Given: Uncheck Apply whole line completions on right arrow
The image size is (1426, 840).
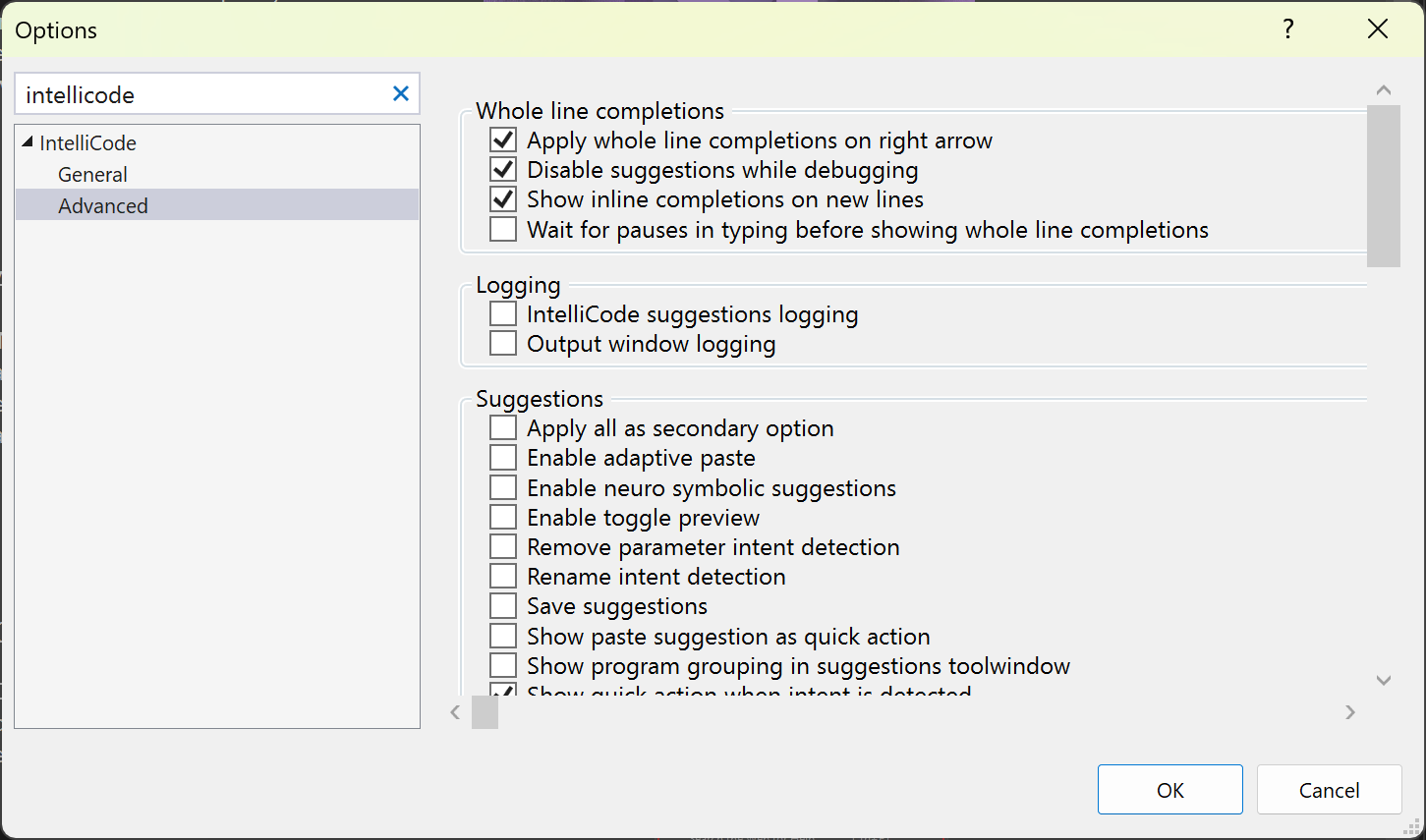Looking at the screenshot, I should (502, 140).
